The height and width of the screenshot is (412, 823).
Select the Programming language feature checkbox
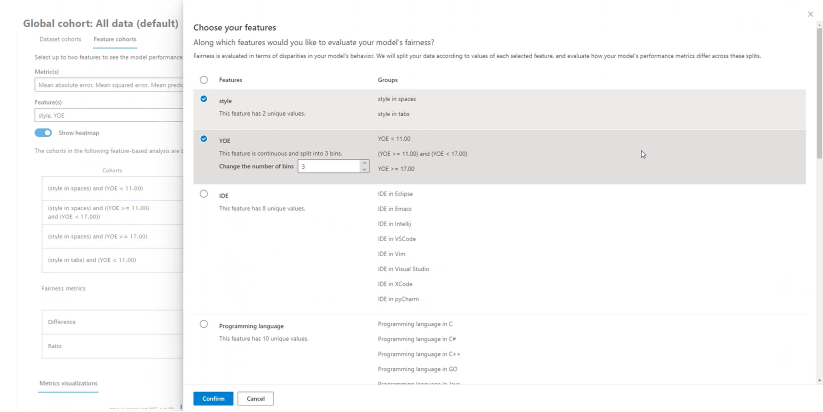pyautogui.click(x=204, y=324)
